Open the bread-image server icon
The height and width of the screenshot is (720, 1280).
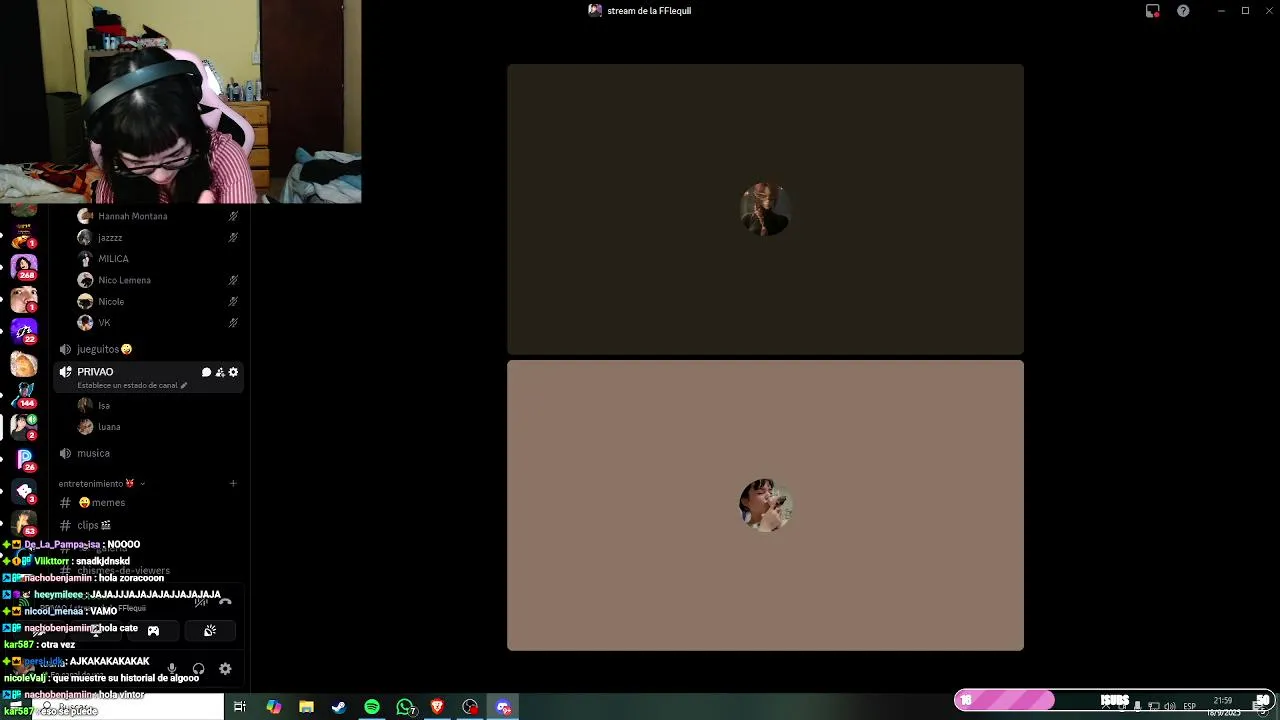24,364
